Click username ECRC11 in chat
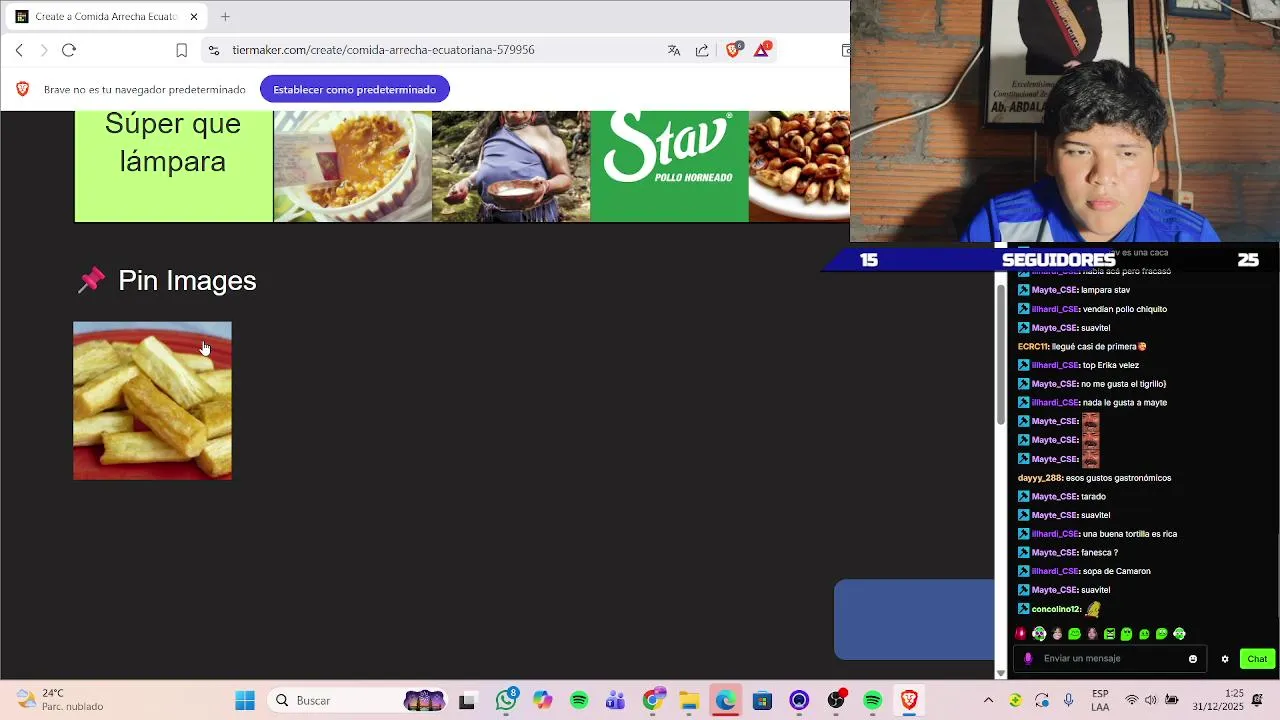Screen dimensions: 1280x720 [x=1032, y=346]
